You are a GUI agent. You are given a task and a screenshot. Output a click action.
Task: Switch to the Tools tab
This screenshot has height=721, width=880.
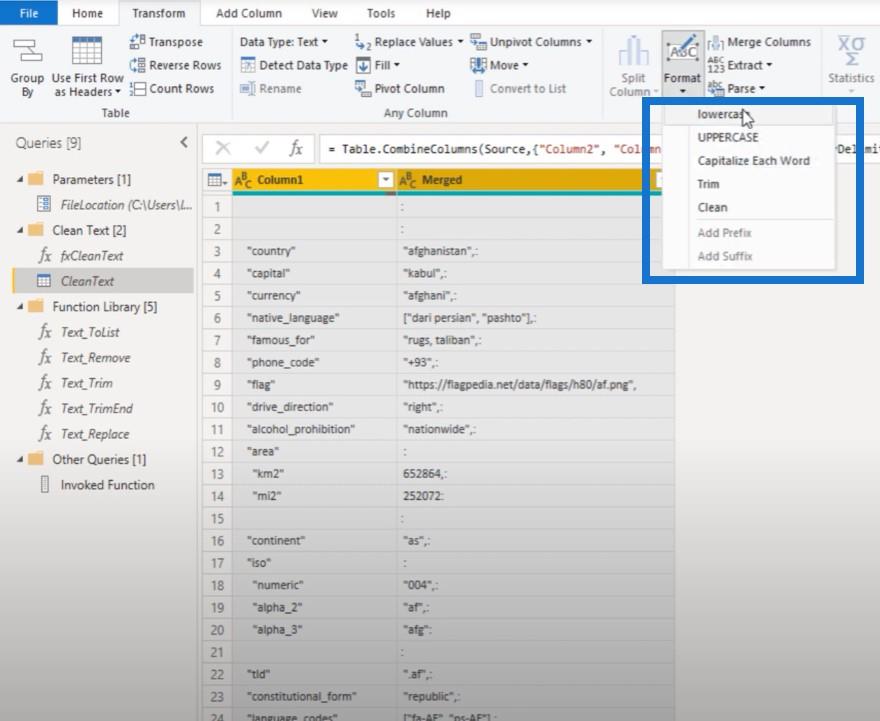tap(381, 13)
